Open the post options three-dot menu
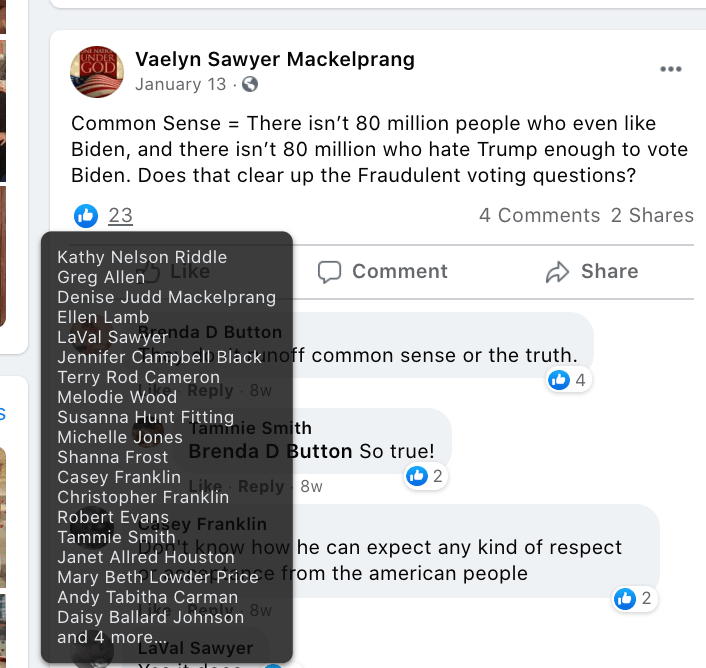The image size is (706, 668). (670, 69)
